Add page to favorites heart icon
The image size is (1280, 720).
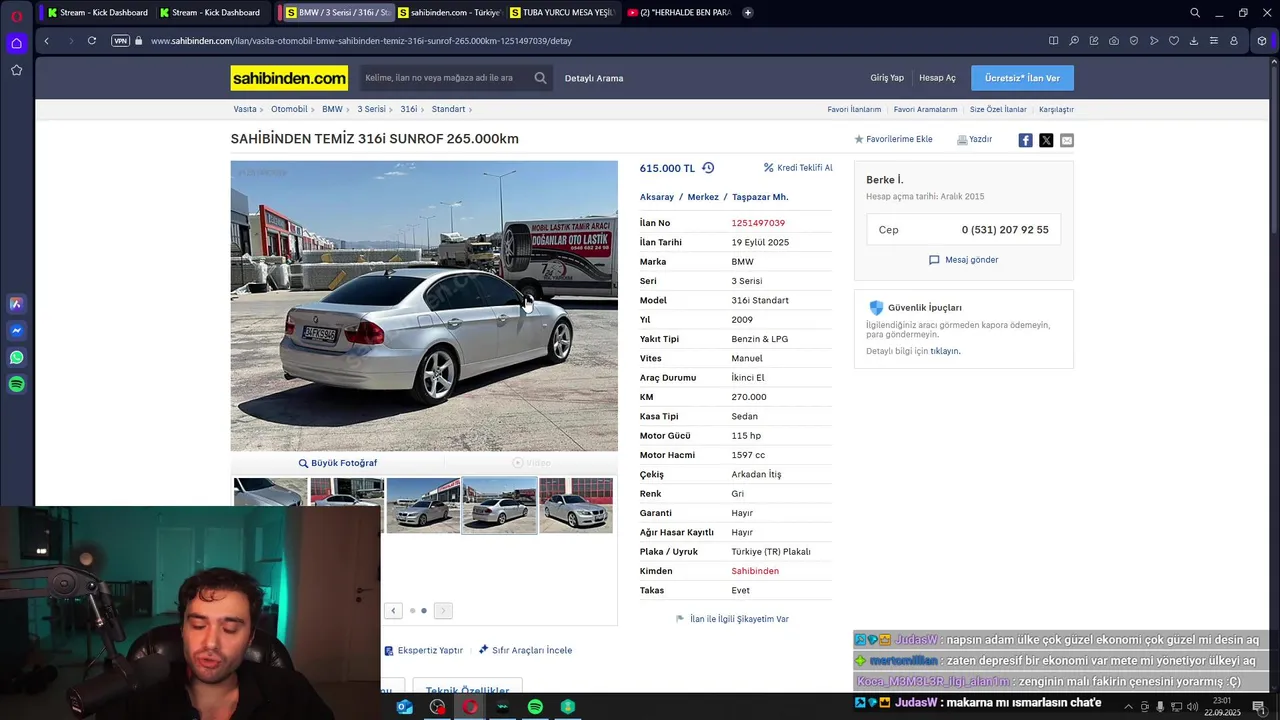click(1174, 41)
